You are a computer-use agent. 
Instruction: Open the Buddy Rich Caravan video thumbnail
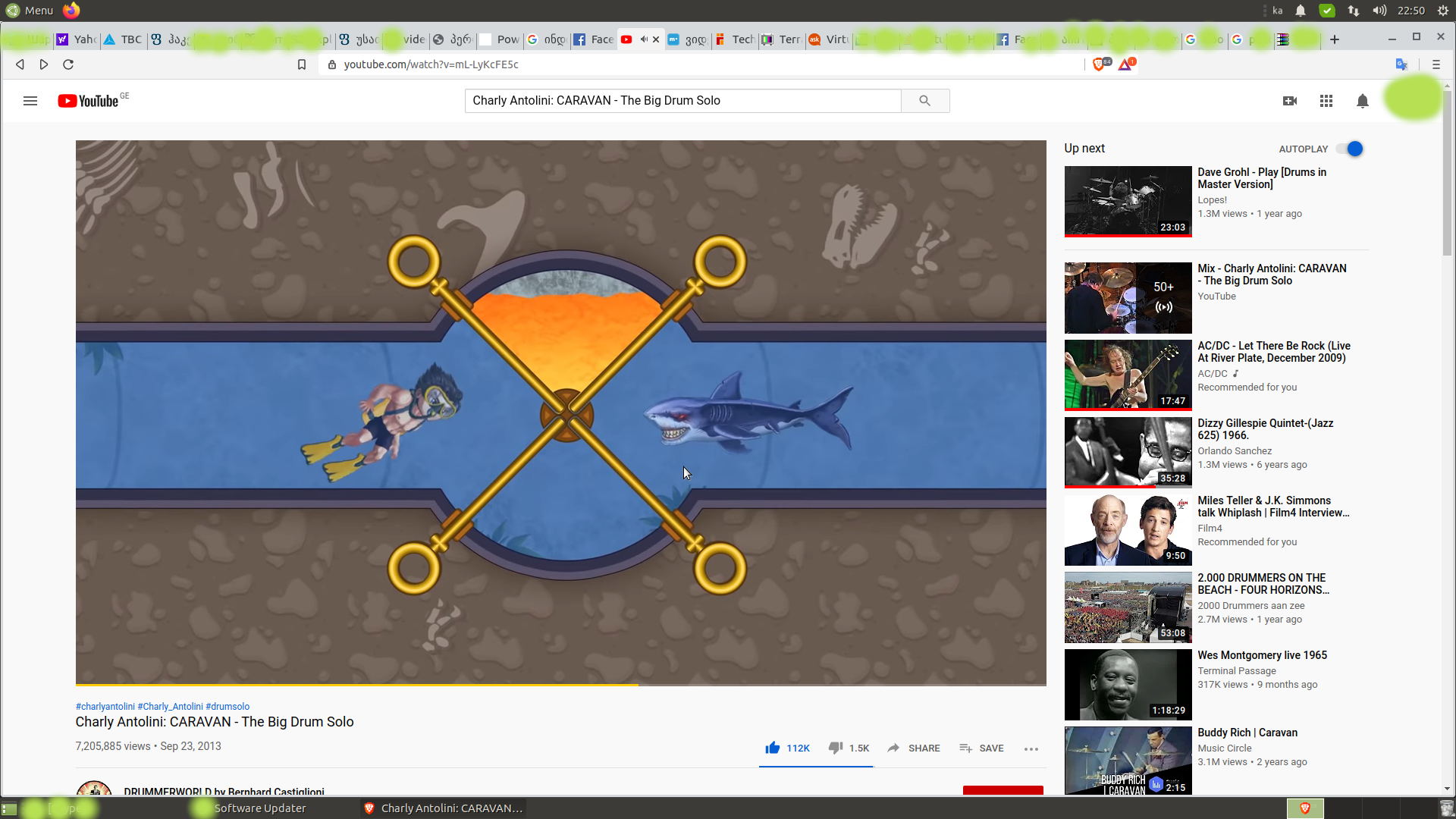[1128, 761]
